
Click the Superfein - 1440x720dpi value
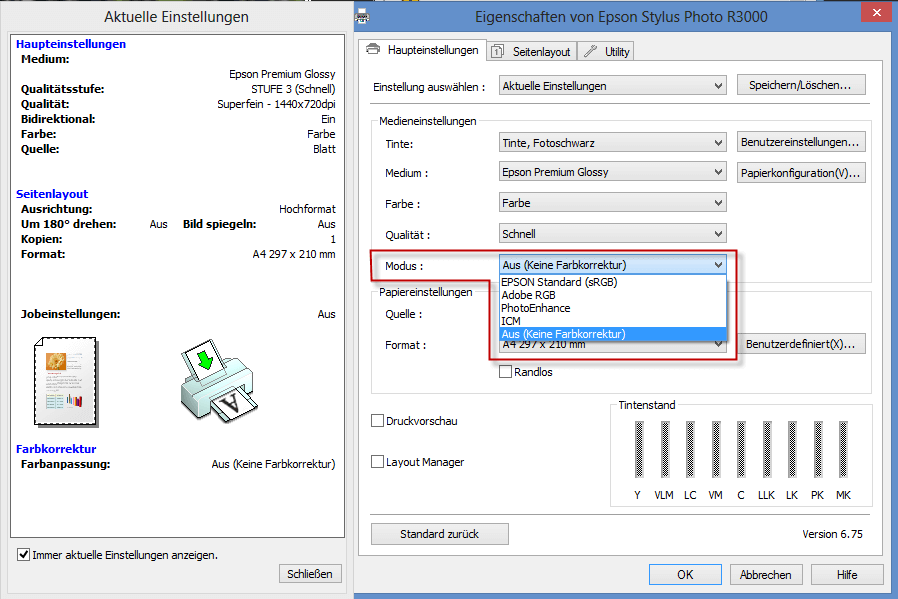(276, 104)
